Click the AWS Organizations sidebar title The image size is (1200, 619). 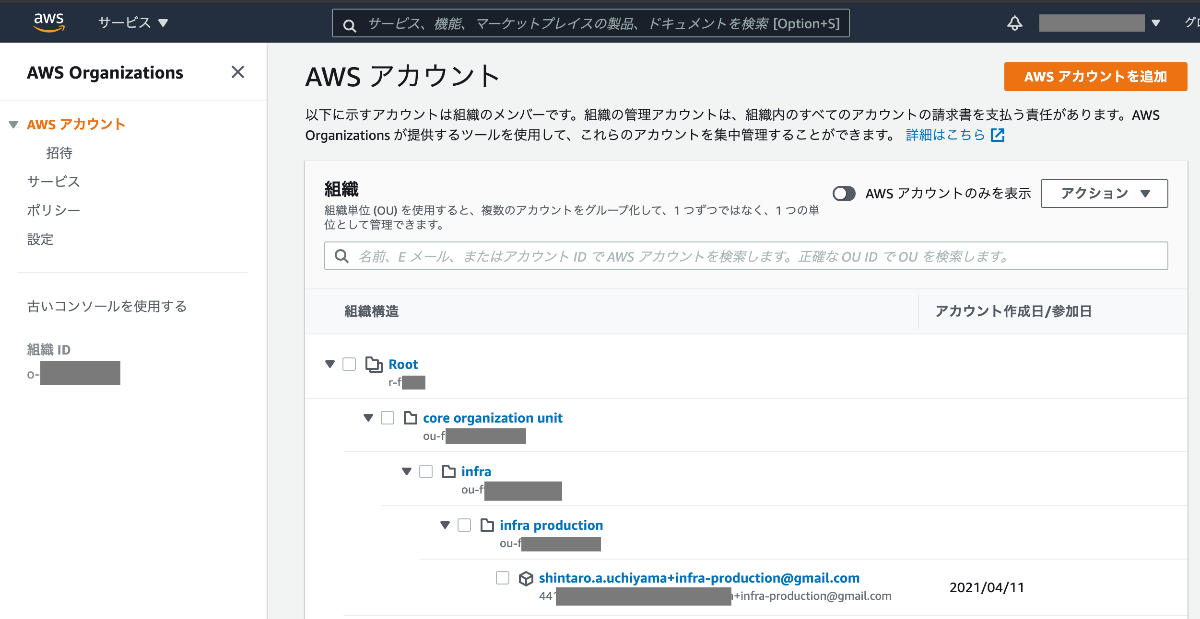tap(105, 73)
